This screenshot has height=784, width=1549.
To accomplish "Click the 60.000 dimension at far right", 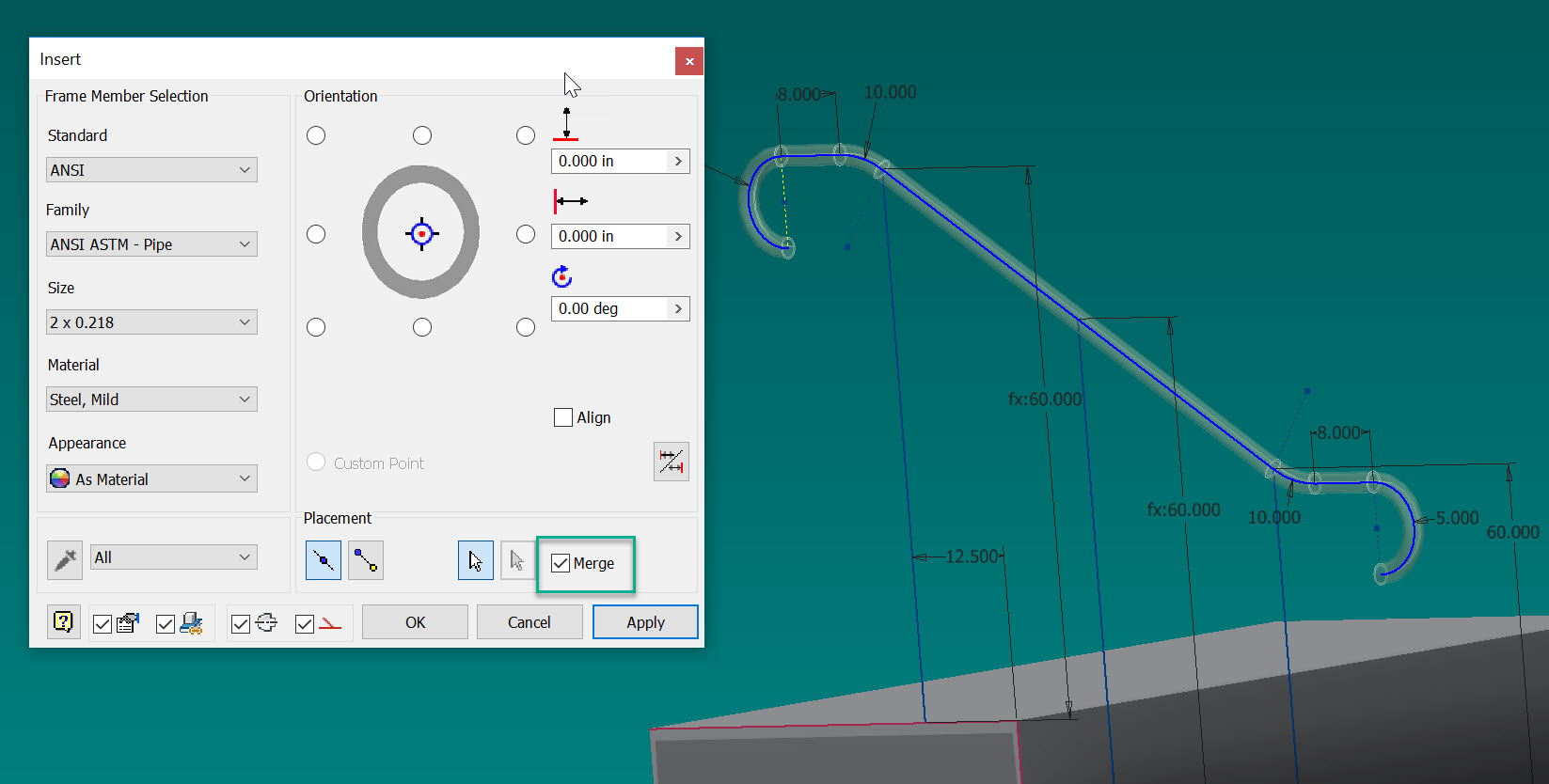I will coord(1512,532).
